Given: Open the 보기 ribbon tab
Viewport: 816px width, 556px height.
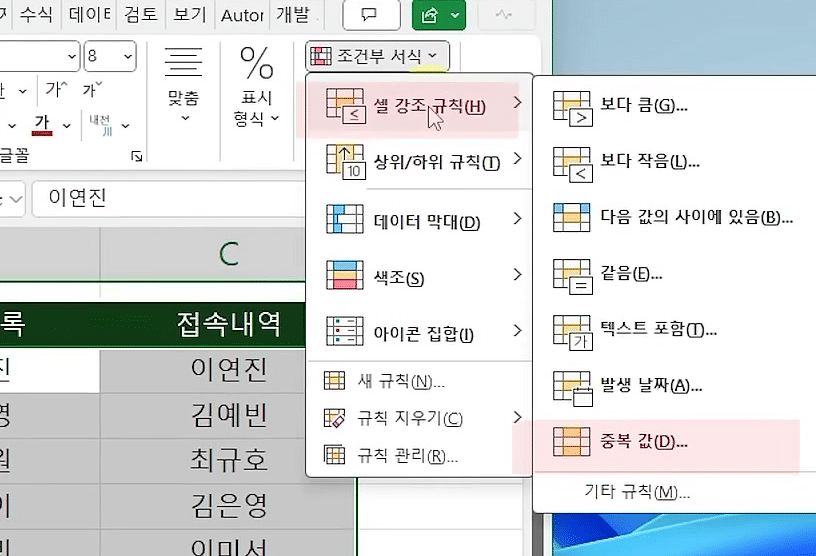Looking at the screenshot, I should [189, 14].
